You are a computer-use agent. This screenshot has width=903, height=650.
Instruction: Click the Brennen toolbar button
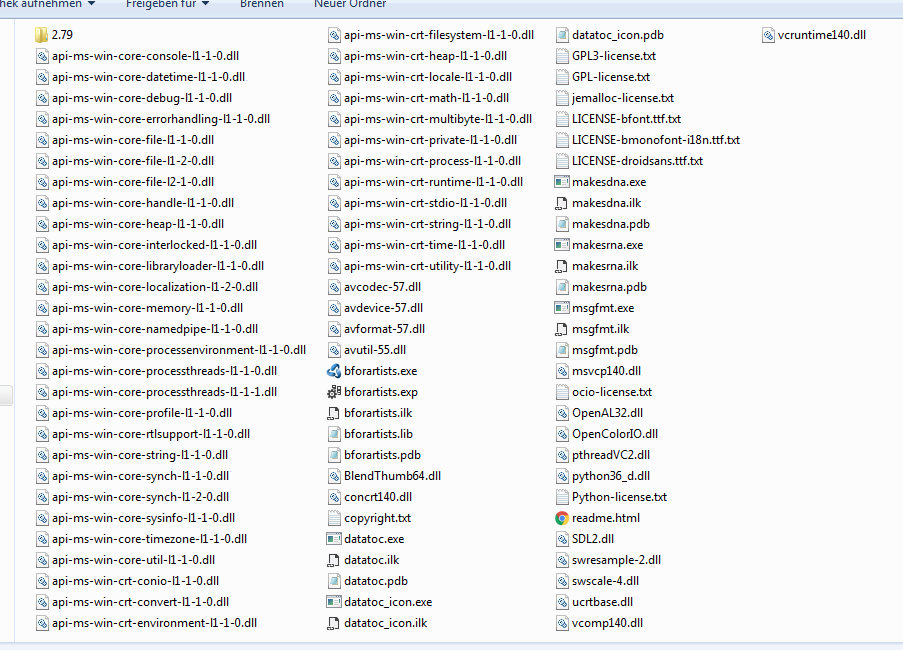coord(261,4)
